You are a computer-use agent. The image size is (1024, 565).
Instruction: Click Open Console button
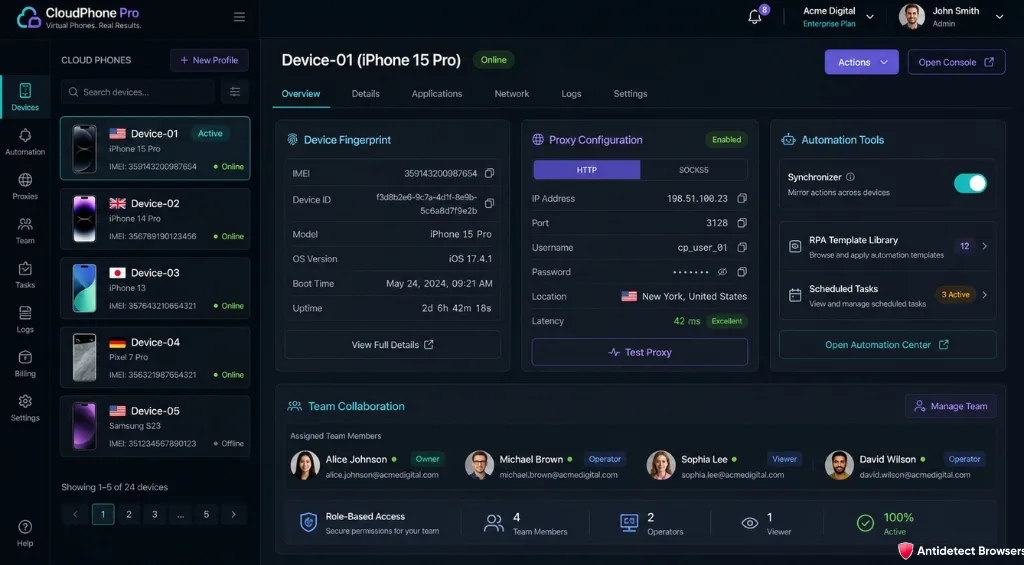click(x=956, y=62)
